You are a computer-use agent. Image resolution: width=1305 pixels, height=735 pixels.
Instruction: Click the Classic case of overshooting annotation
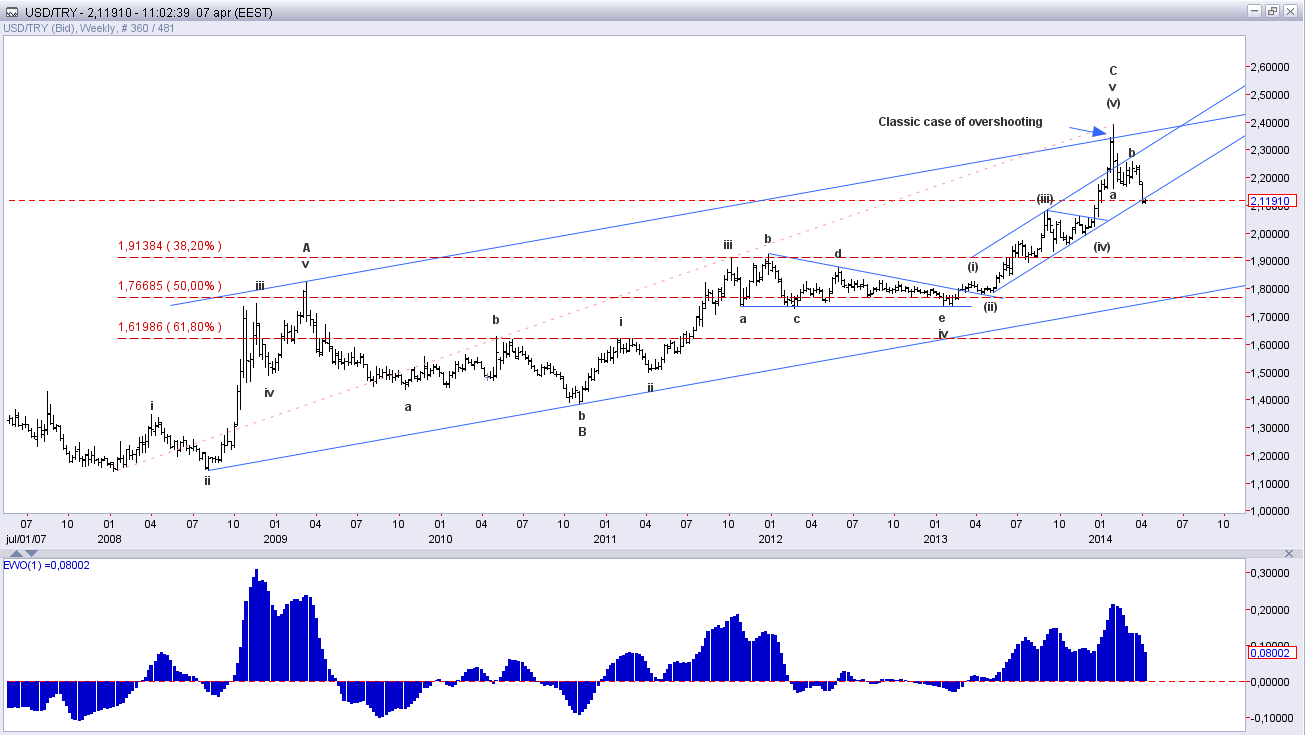(x=959, y=122)
